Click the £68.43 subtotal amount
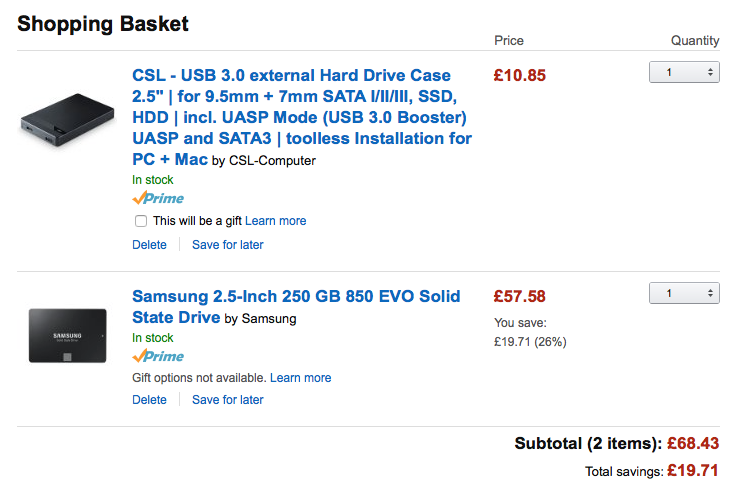Image resolution: width=743 pixels, height=497 pixels. pyautogui.click(x=693, y=443)
